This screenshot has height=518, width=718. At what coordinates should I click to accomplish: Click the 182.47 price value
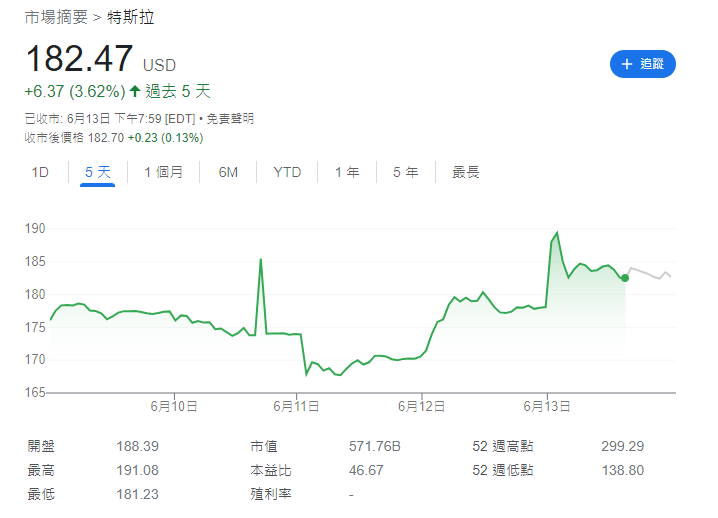click(x=80, y=59)
